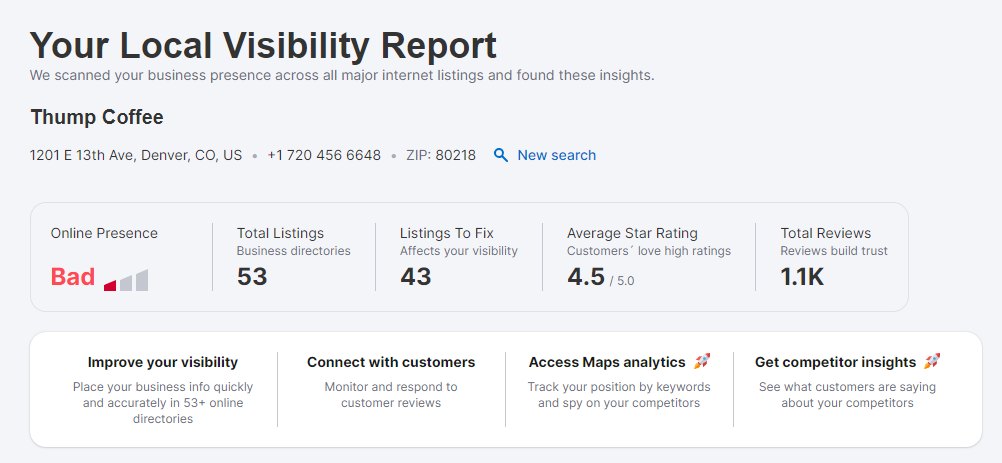Click the rocket icon beside Get competitor insights
1002x463 pixels.
tap(932, 361)
